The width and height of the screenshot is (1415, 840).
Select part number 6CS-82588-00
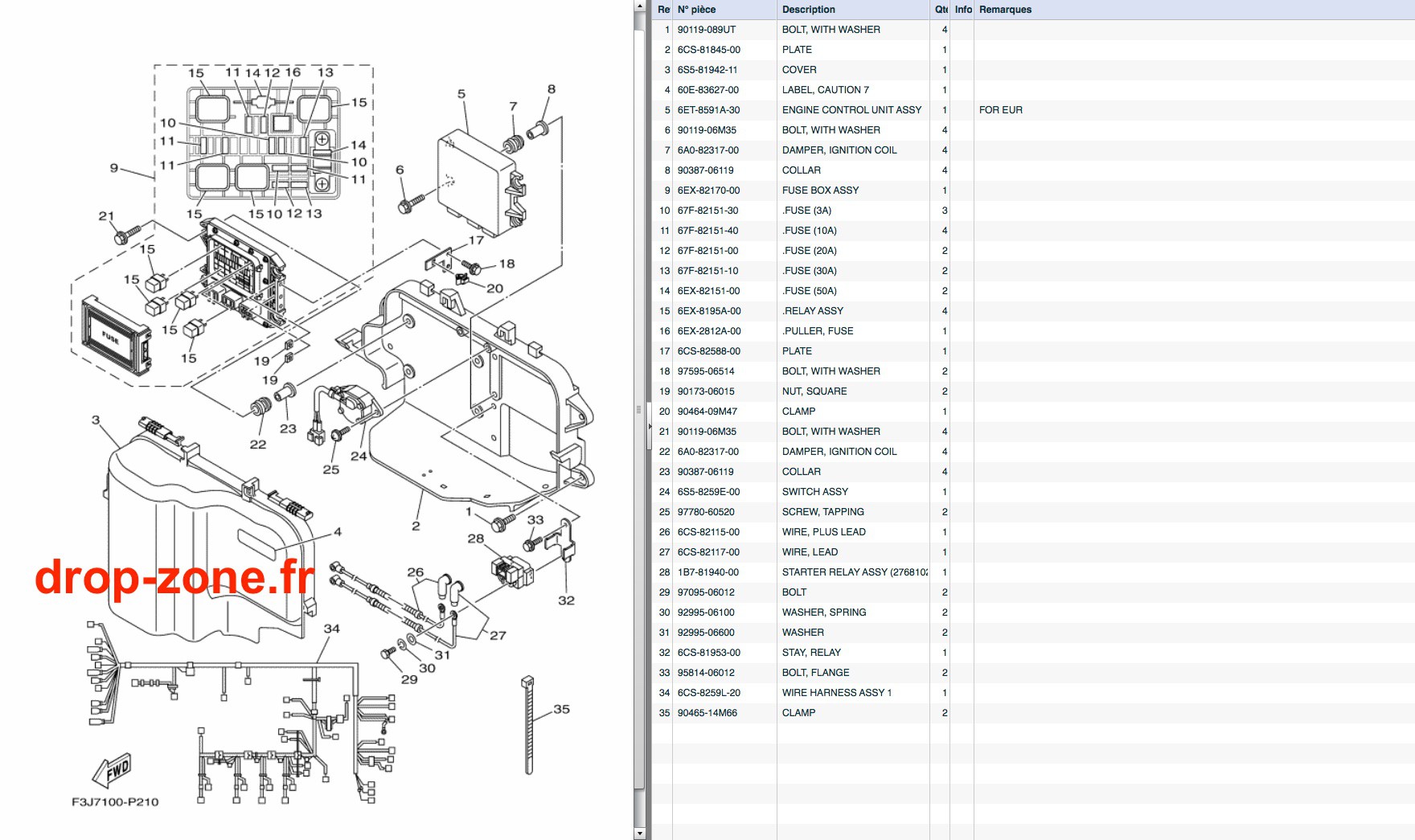click(709, 351)
